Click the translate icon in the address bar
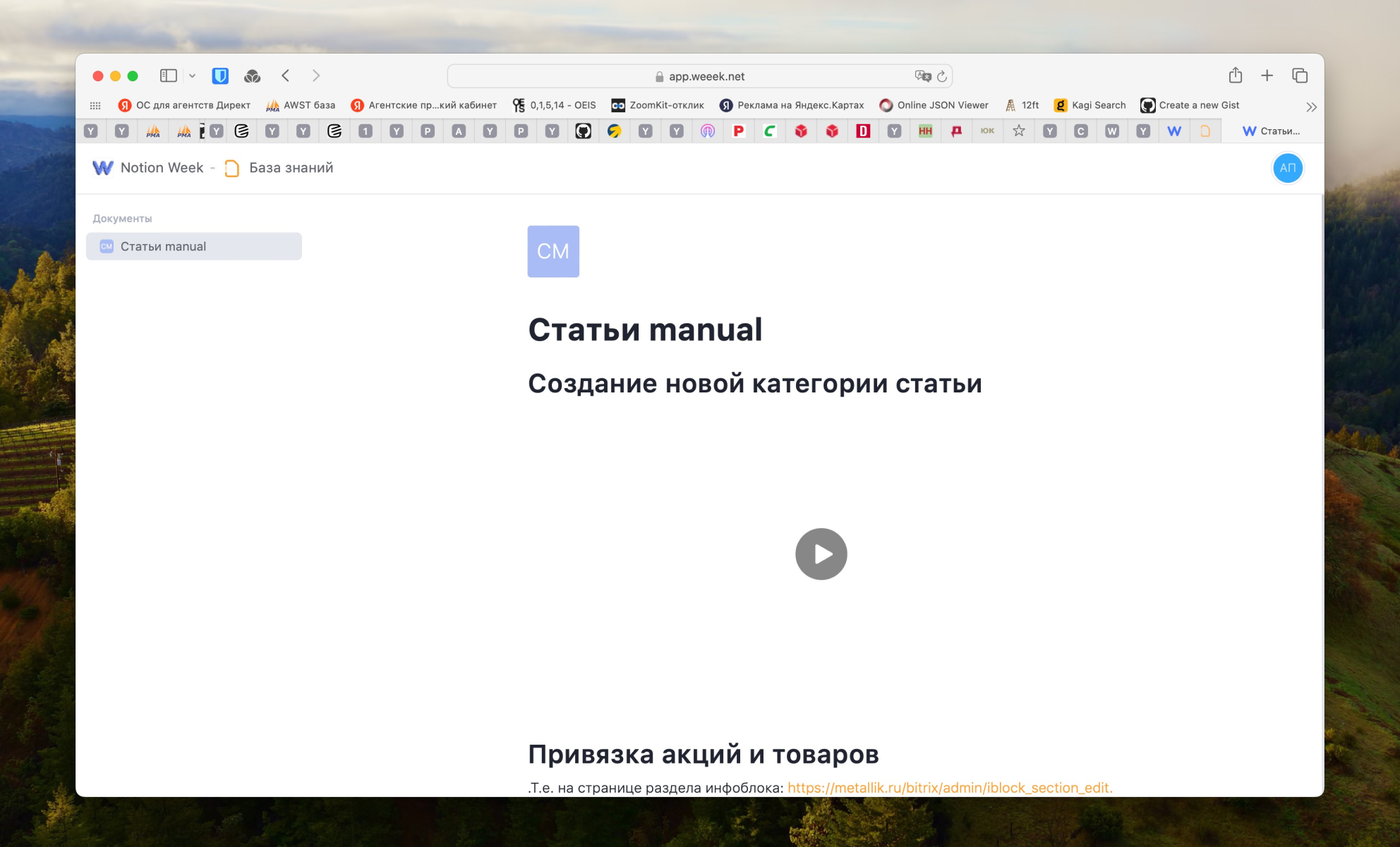Image resolution: width=1400 pixels, height=847 pixels. [921, 76]
